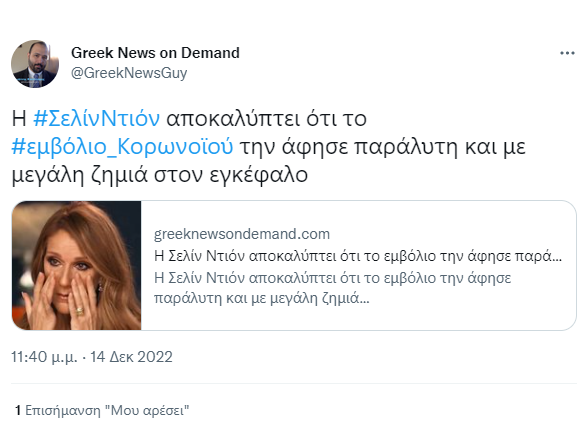Open the 11:40 μ.μ. tweet timestamp
The height and width of the screenshot is (422, 586).
coord(44,357)
